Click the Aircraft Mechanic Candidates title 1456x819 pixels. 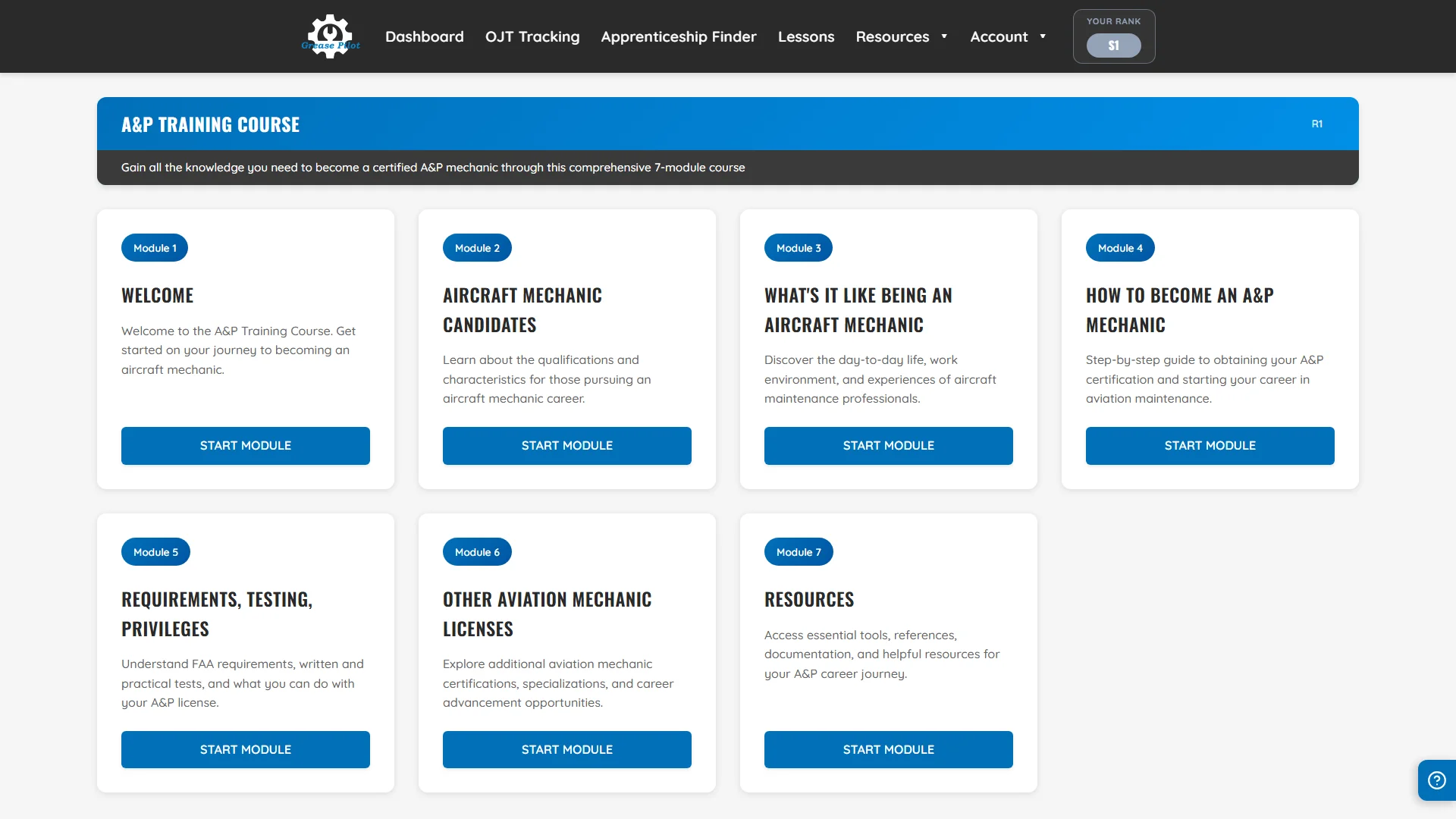(522, 310)
